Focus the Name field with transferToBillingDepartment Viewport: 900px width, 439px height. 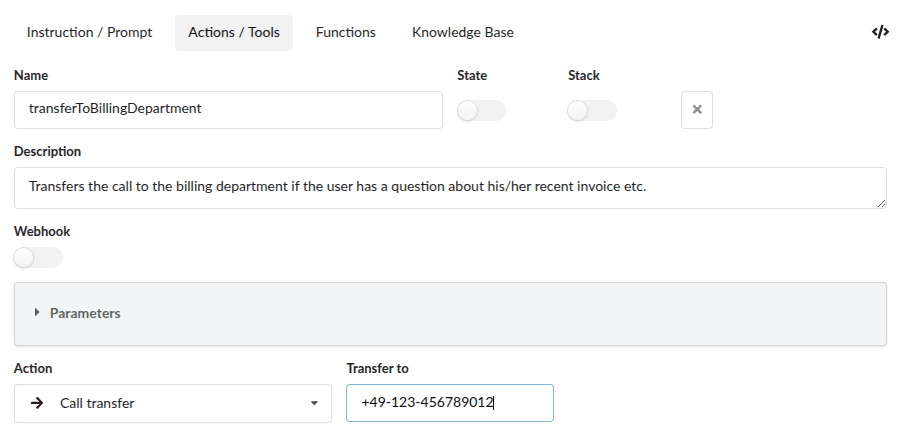228,110
